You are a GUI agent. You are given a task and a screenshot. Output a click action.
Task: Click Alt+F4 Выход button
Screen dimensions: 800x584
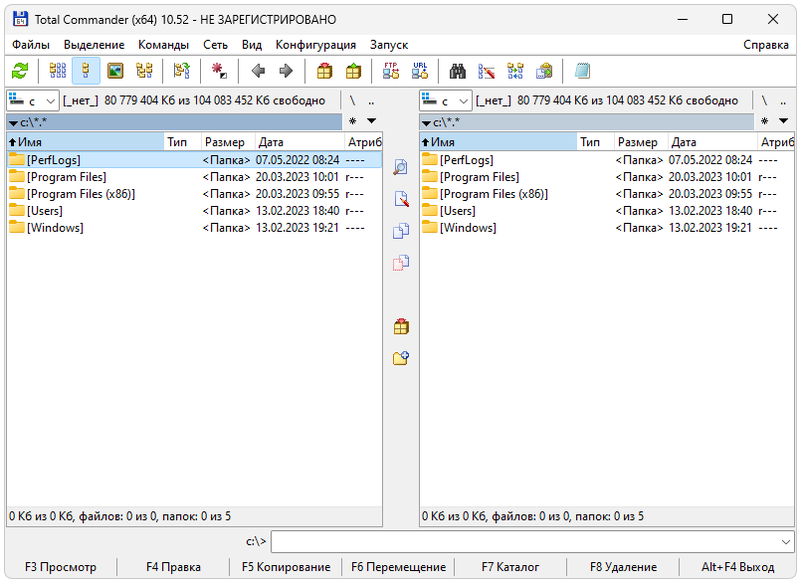[x=738, y=567]
